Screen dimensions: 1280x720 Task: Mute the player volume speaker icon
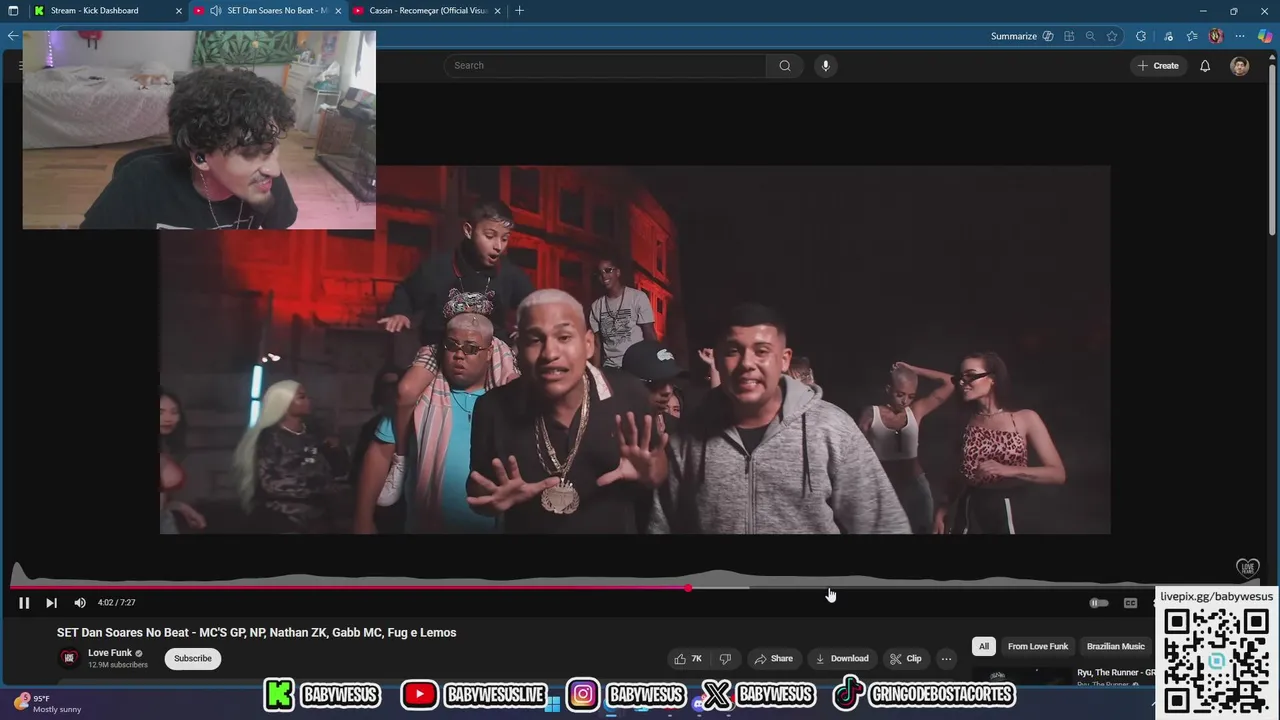click(x=80, y=603)
